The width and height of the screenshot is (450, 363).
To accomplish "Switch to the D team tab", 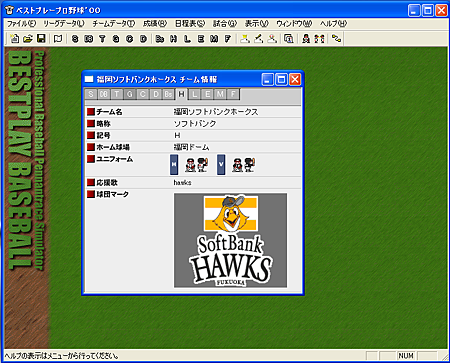I will [x=156, y=94].
